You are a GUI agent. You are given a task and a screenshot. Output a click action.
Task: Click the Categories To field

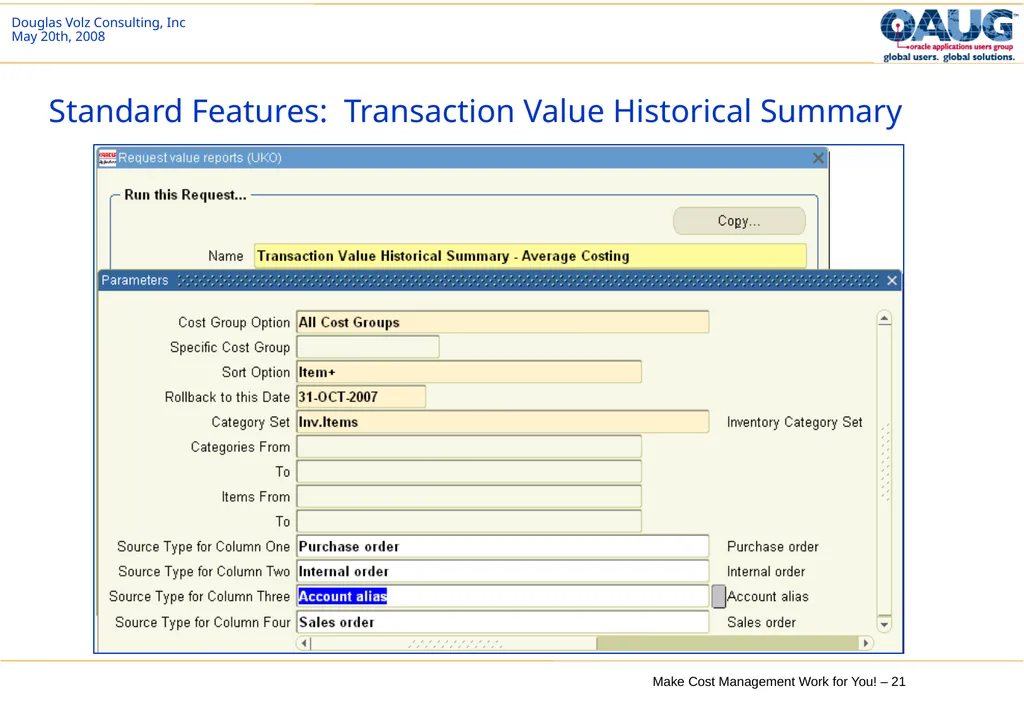click(469, 472)
